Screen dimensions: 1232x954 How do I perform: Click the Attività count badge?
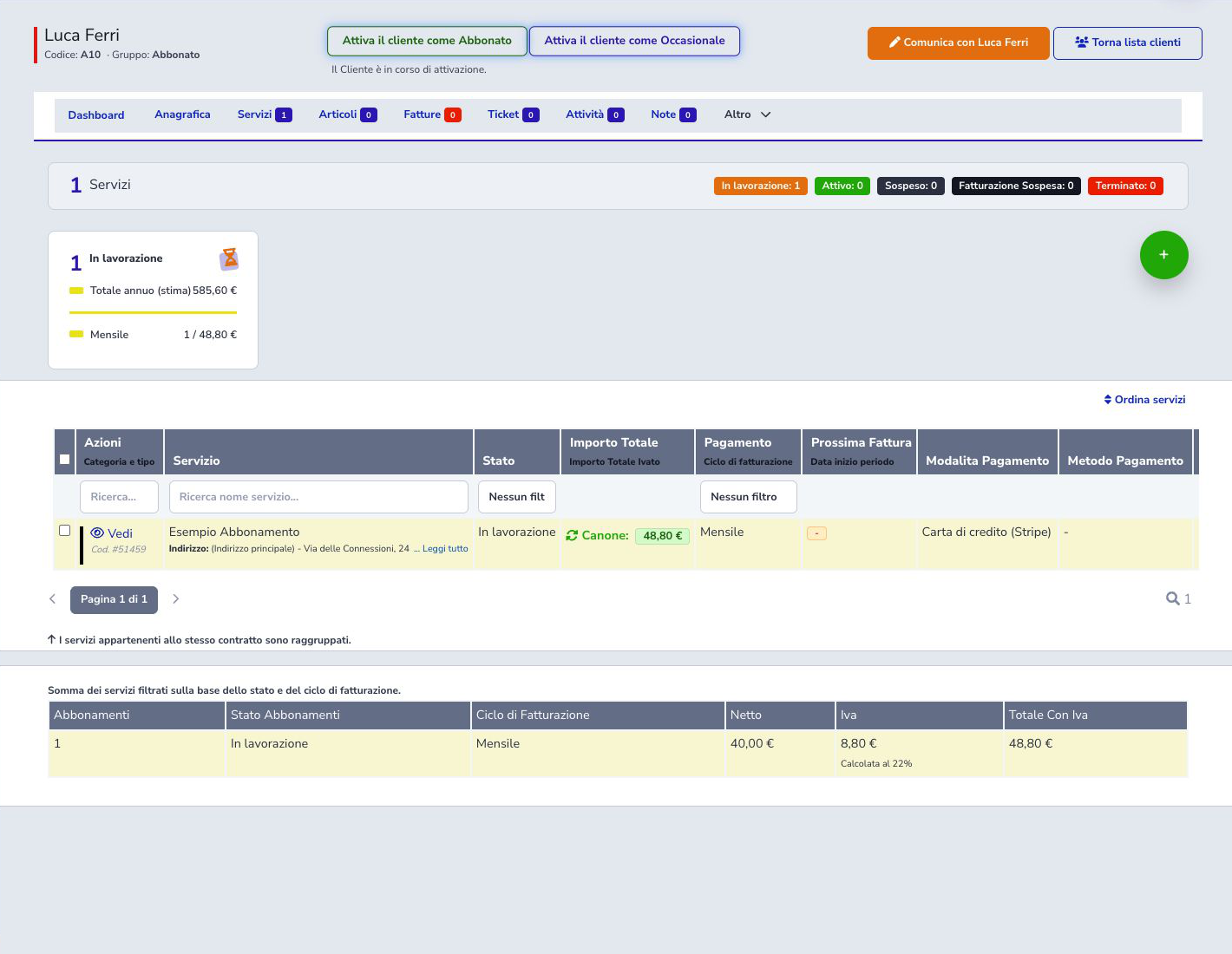click(x=616, y=114)
